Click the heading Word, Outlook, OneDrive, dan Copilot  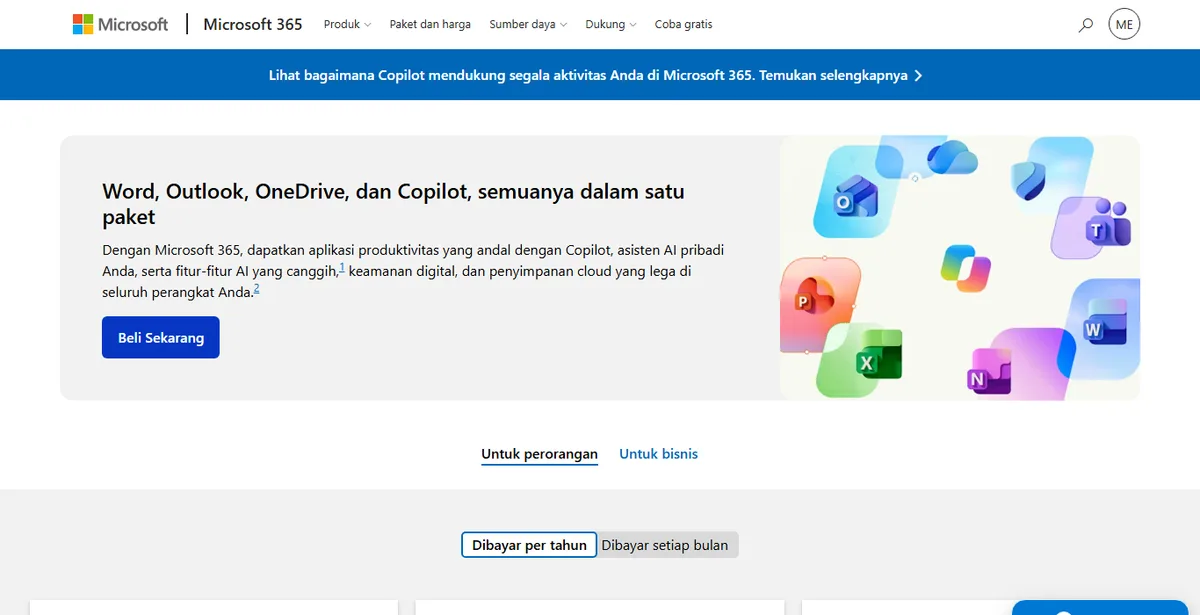click(393, 203)
